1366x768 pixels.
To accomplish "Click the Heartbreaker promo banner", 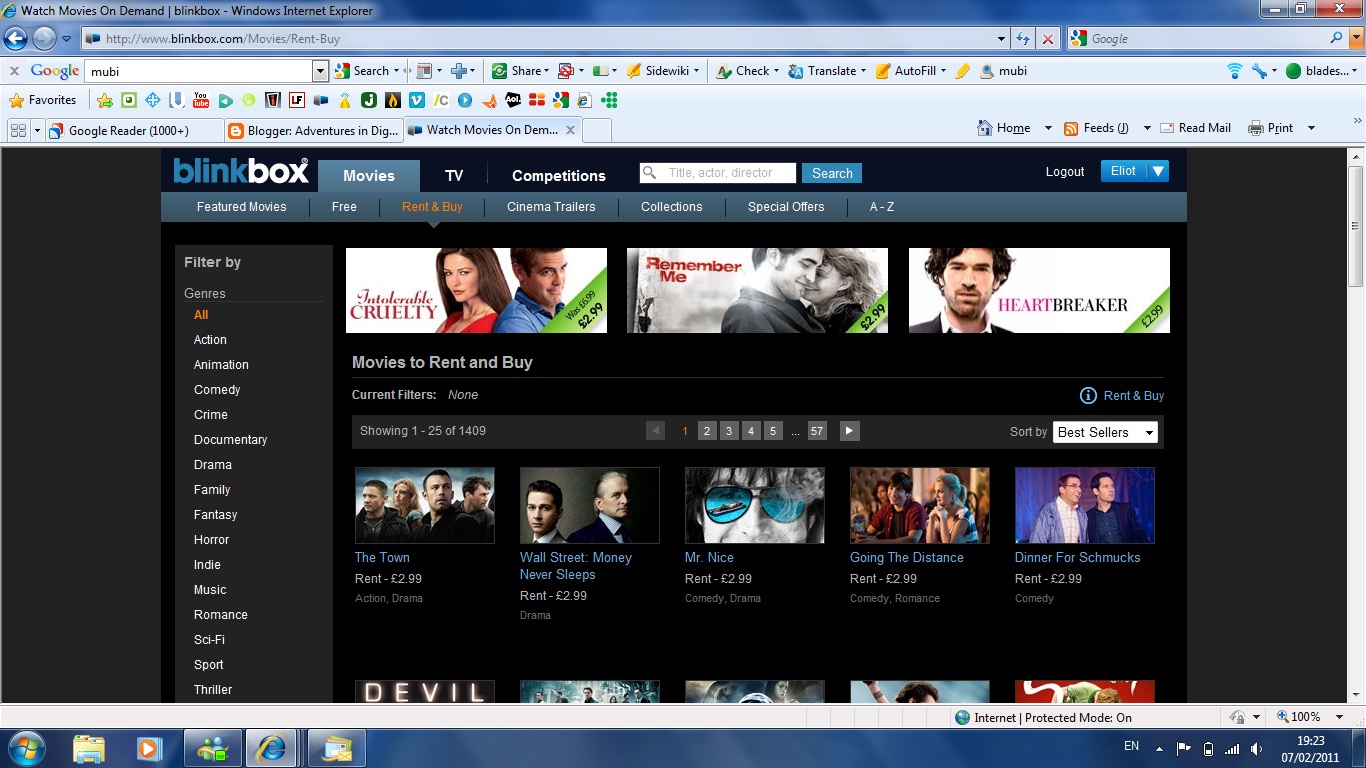I will pos(1039,290).
